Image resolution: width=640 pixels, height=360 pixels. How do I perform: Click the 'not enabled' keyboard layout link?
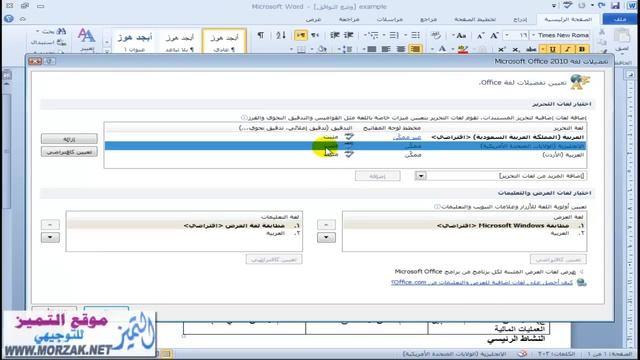click(407, 137)
